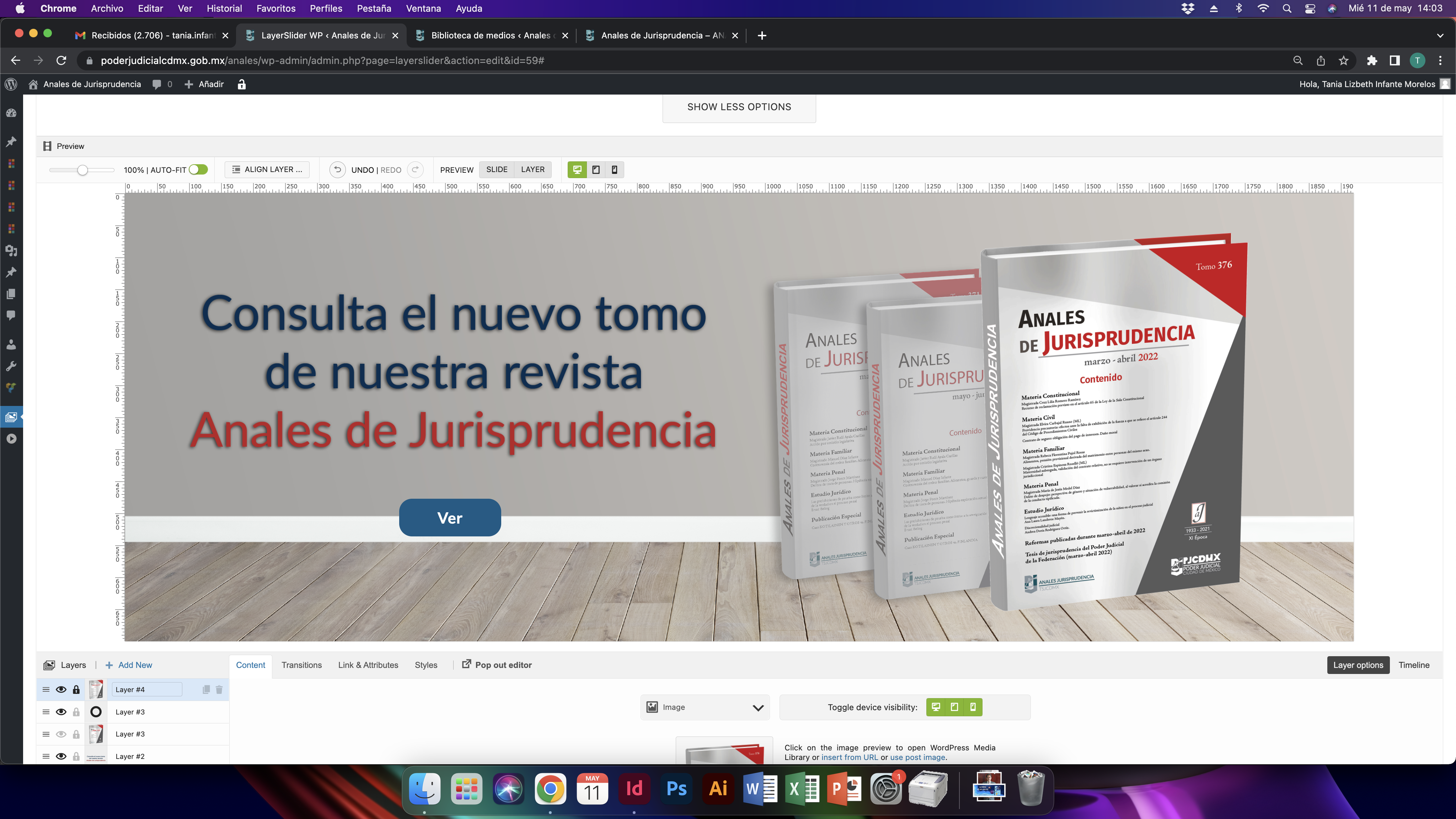Click the Layer #4 name field
This screenshot has width=1456, height=819.
coord(147,690)
